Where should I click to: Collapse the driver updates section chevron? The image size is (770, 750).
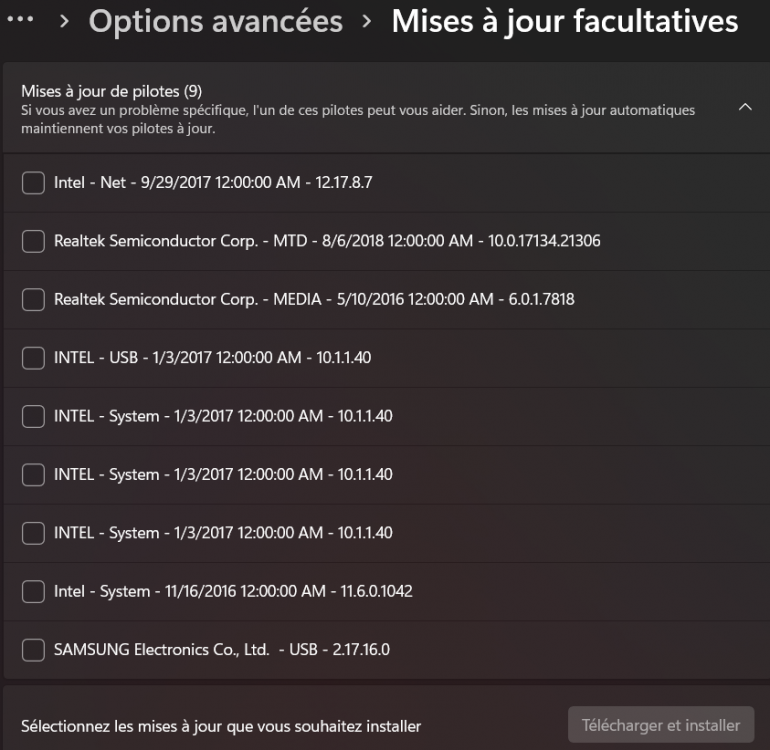745,106
